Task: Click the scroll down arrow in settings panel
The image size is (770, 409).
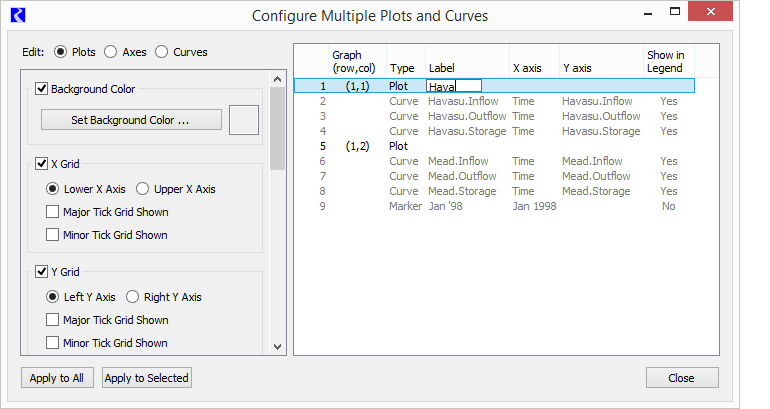Action: coord(277,347)
